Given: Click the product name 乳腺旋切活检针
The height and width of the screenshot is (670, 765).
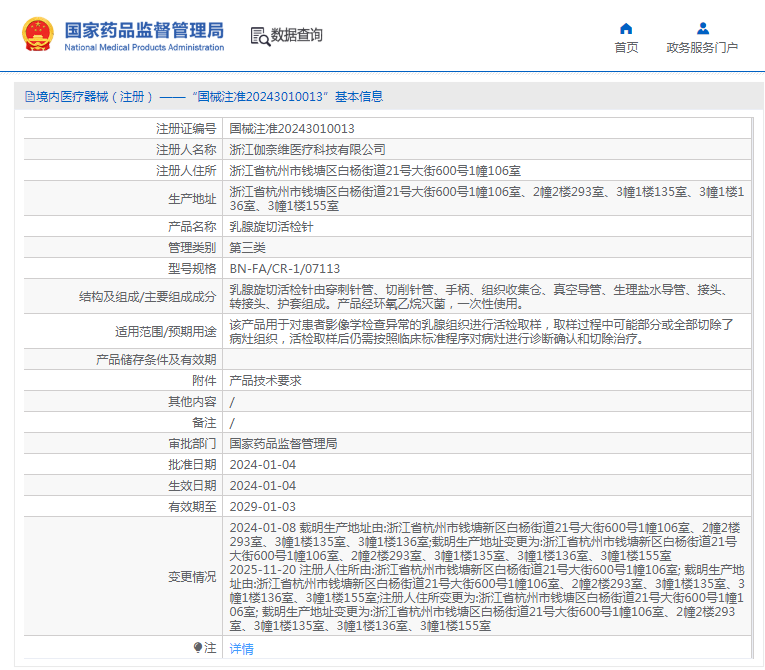Looking at the screenshot, I should coord(271,226).
